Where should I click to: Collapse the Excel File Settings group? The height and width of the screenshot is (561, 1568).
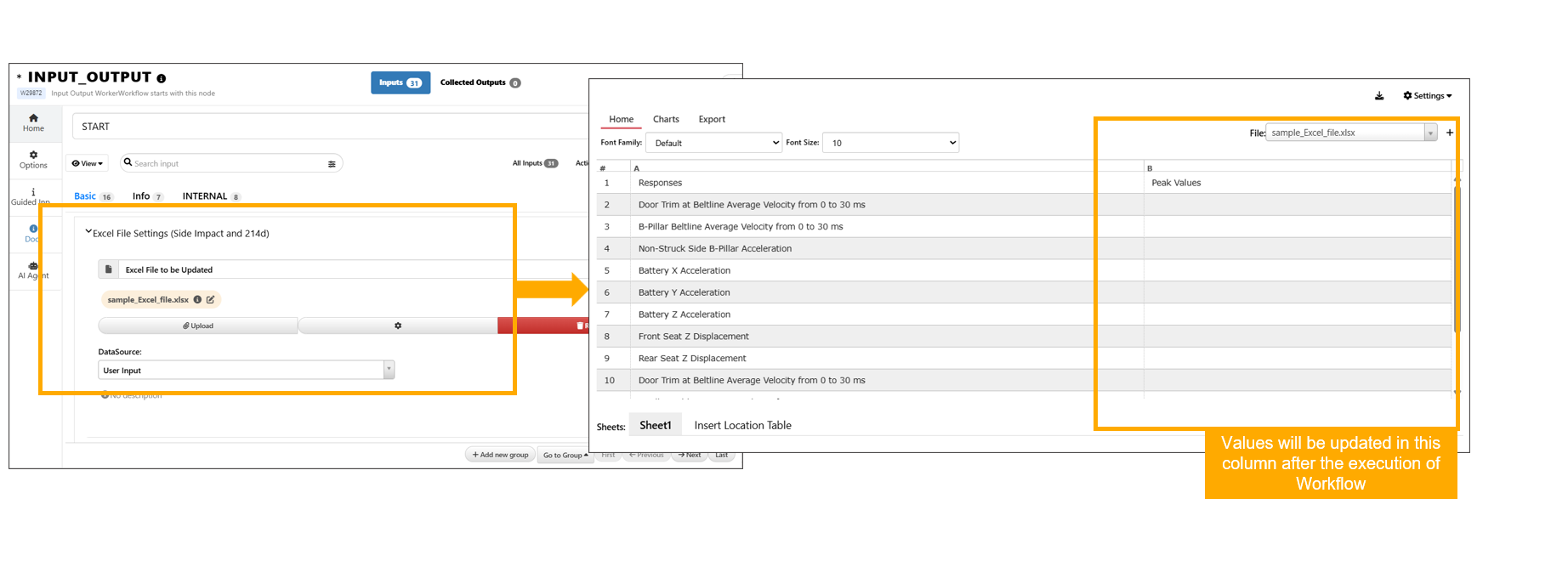tap(88, 232)
